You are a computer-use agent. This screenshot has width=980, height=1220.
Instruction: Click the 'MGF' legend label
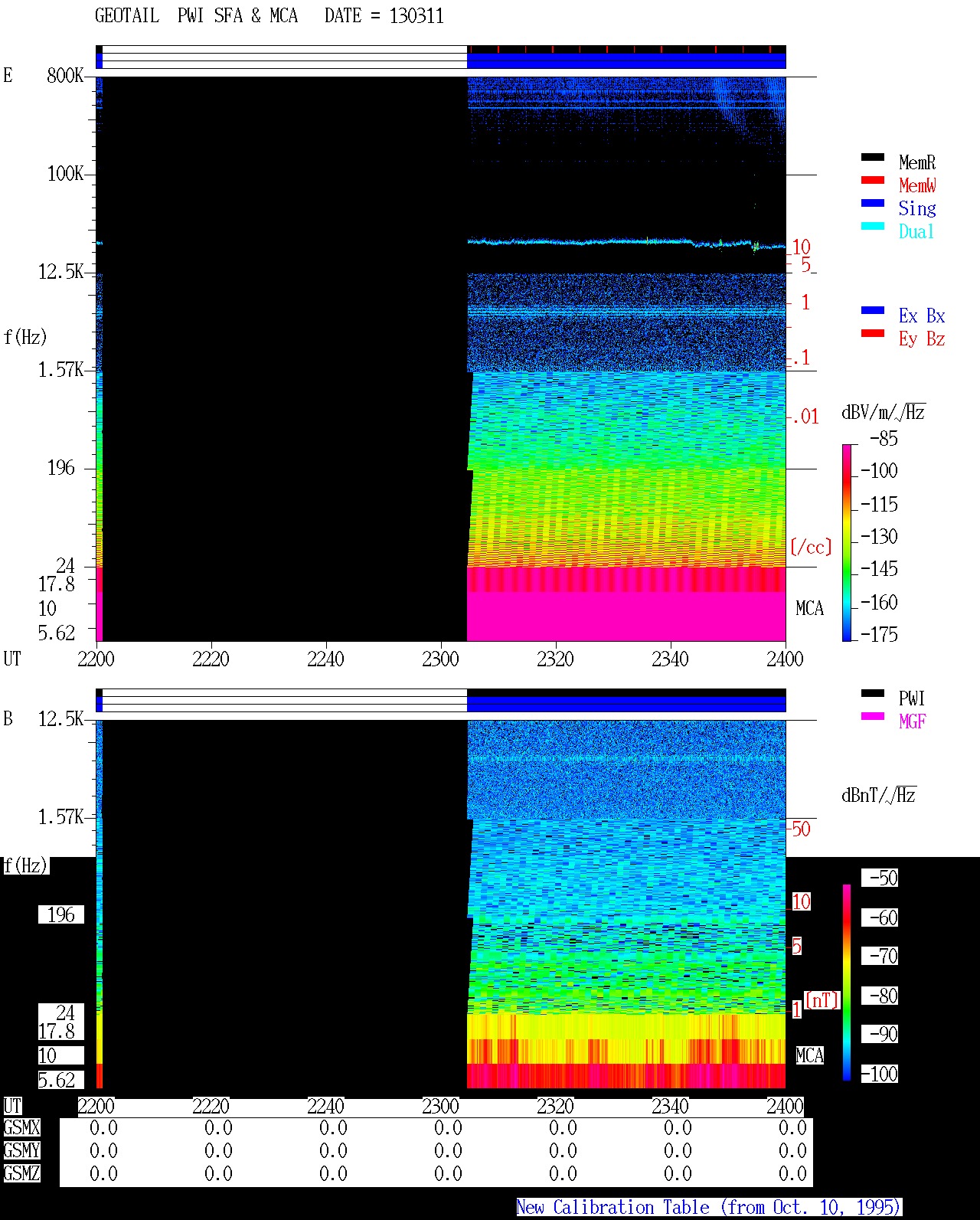913,721
